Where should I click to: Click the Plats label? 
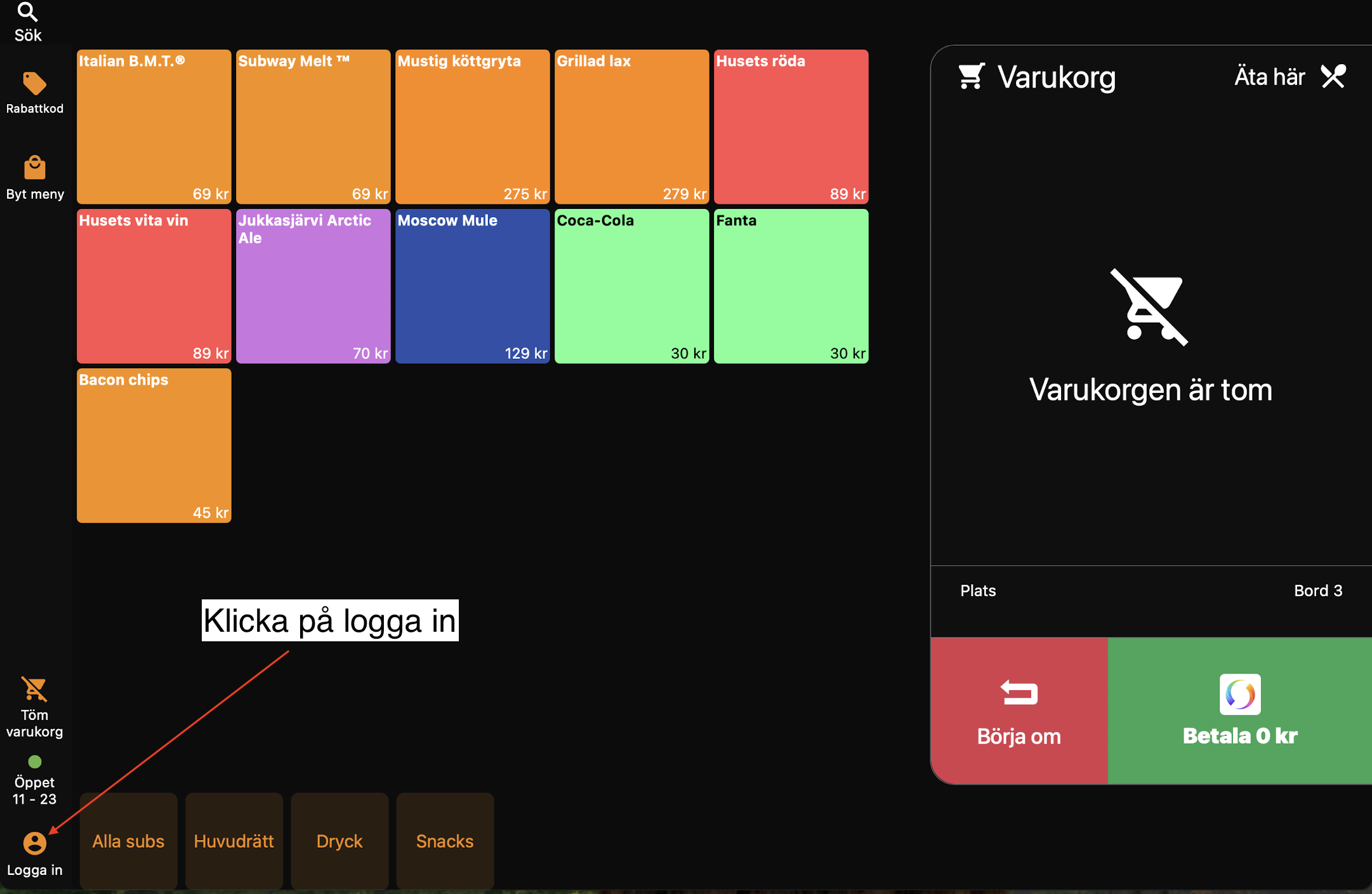(978, 590)
